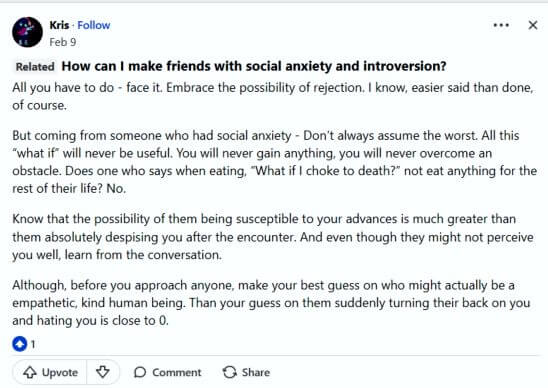Downvote the answer with the down arrow
Viewport: 548px width, 388px height.
tap(103, 372)
